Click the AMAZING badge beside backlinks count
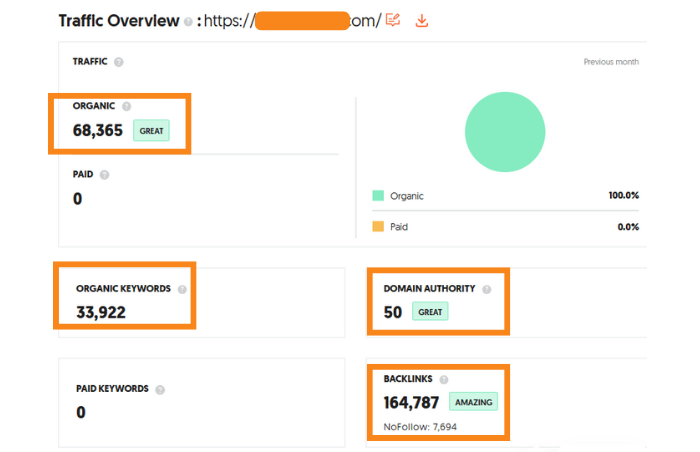 [472, 402]
